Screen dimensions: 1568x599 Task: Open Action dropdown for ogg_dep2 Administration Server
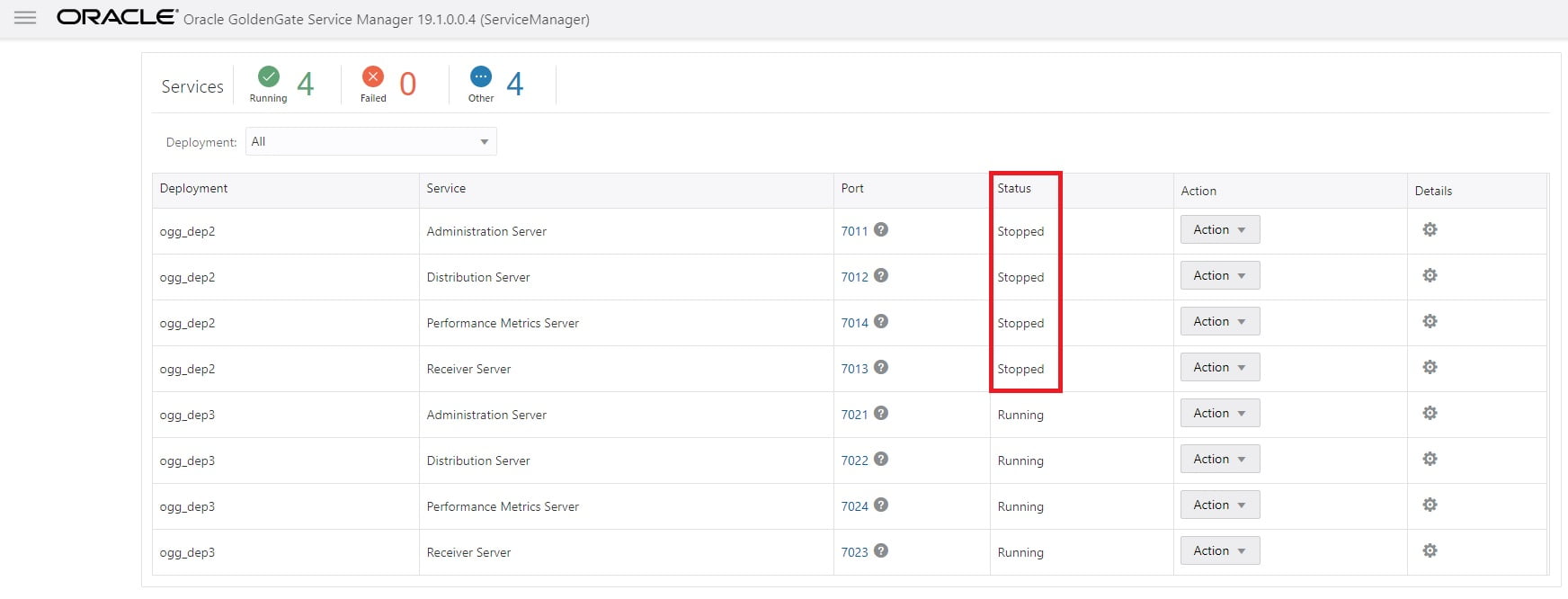pyautogui.click(x=1220, y=229)
